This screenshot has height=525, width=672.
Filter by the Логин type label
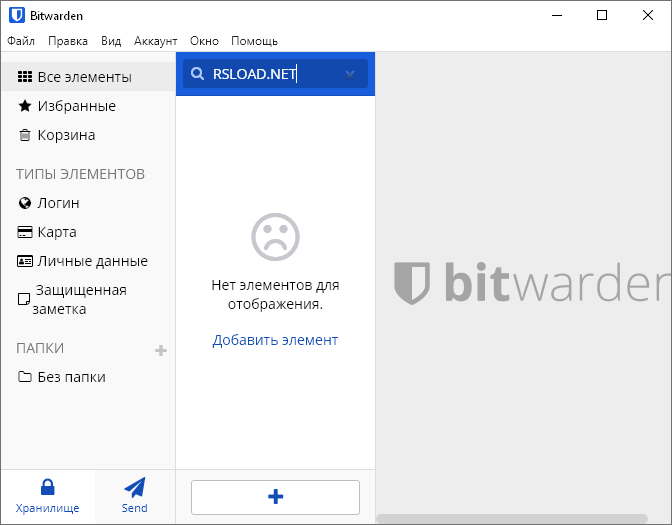coord(58,203)
